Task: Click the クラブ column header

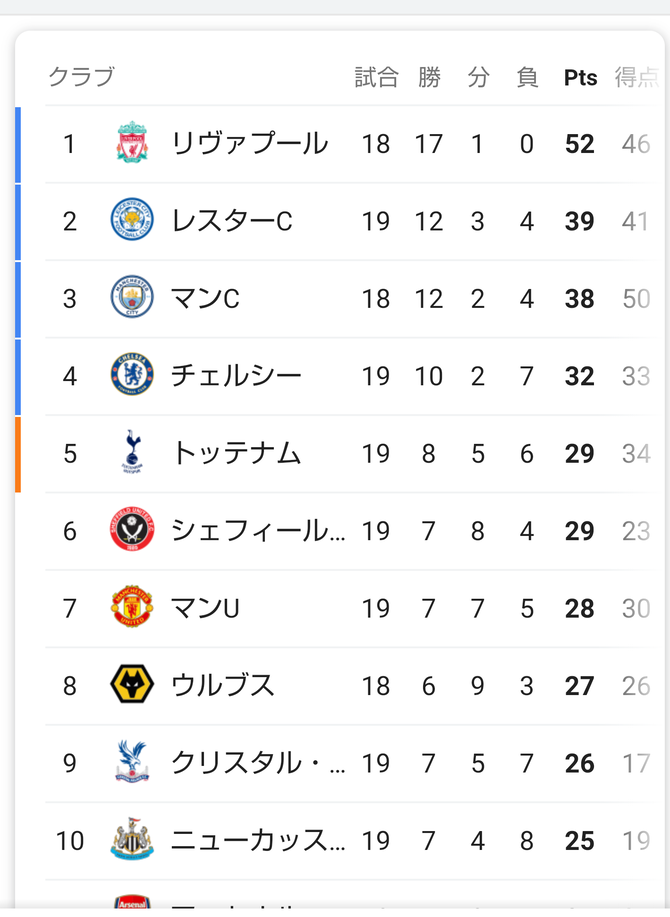Action: (x=81, y=77)
